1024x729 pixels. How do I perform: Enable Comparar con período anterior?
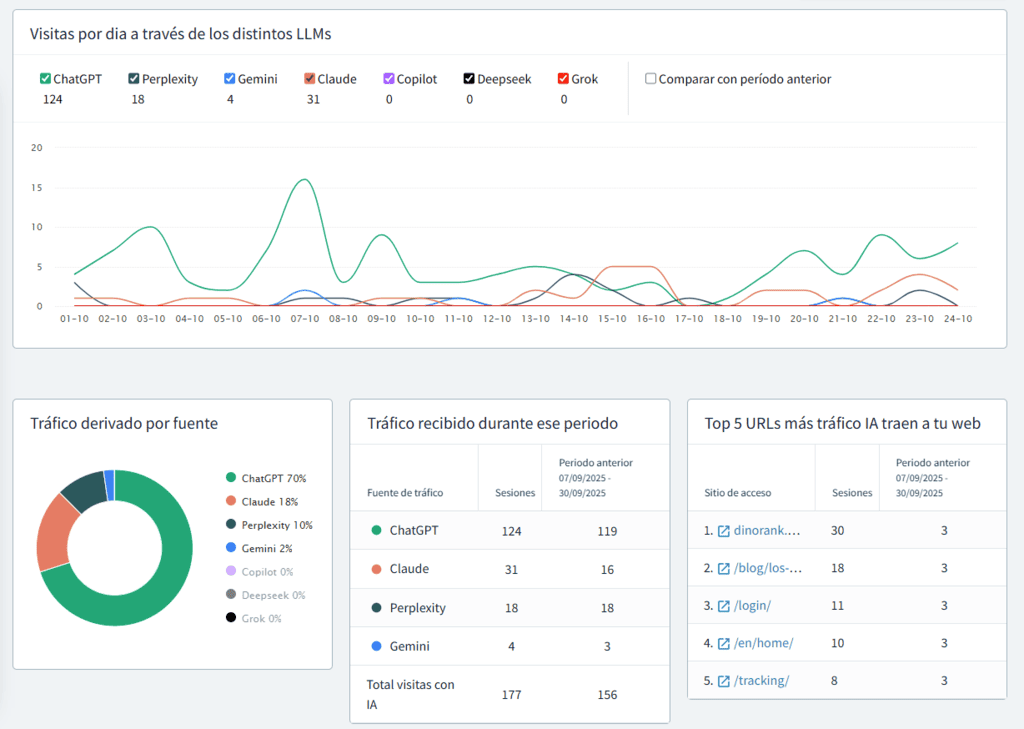point(650,78)
